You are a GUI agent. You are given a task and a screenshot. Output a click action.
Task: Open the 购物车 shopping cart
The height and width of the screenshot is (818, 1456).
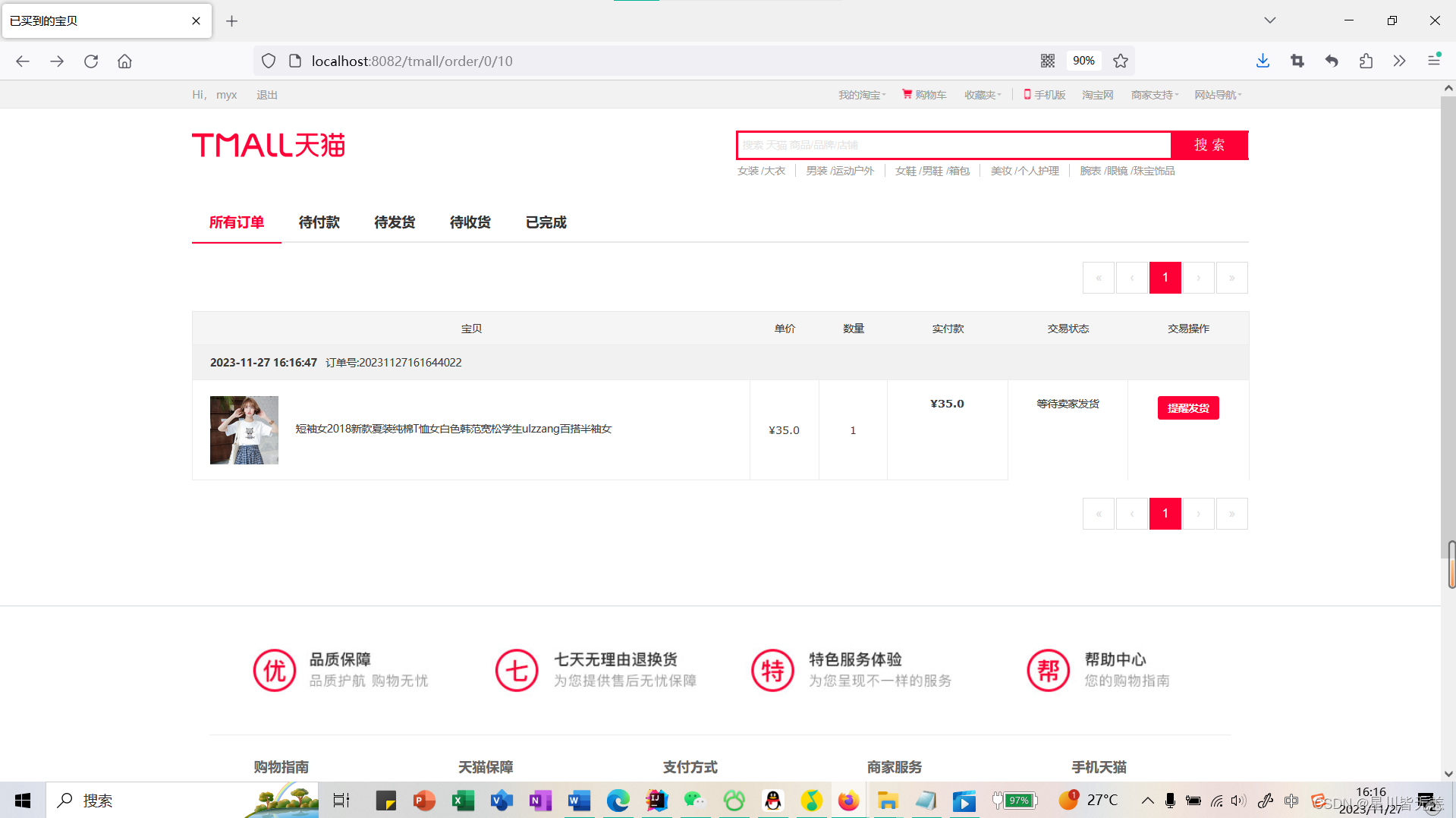pyautogui.click(x=924, y=95)
